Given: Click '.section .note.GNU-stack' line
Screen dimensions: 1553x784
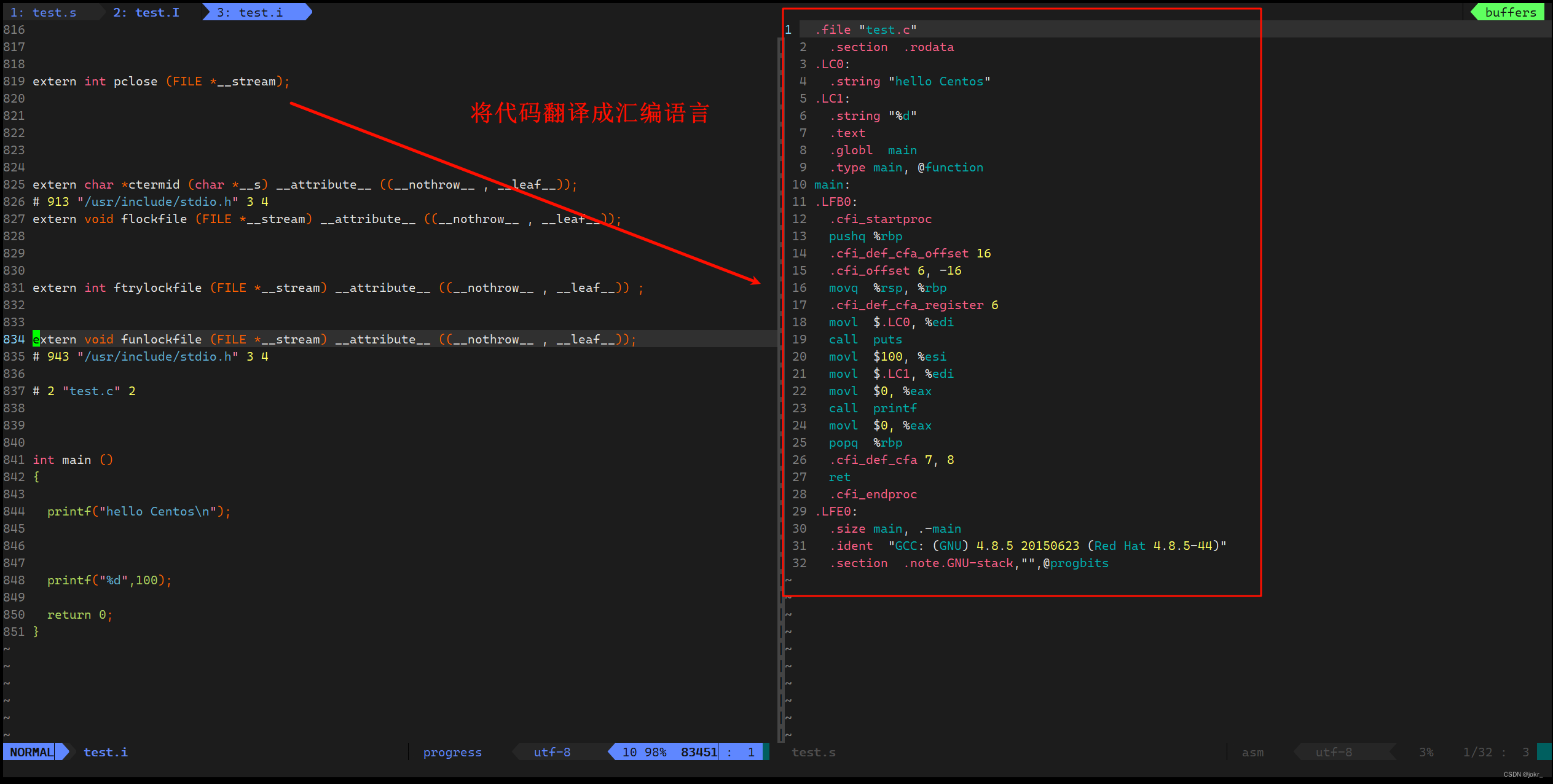Looking at the screenshot, I should pos(969,563).
